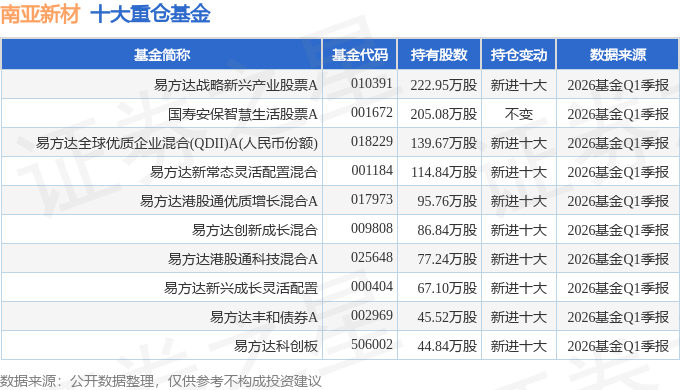Click the 南亚新材 title text
Screen dimensions: 680x390
(40, 13)
